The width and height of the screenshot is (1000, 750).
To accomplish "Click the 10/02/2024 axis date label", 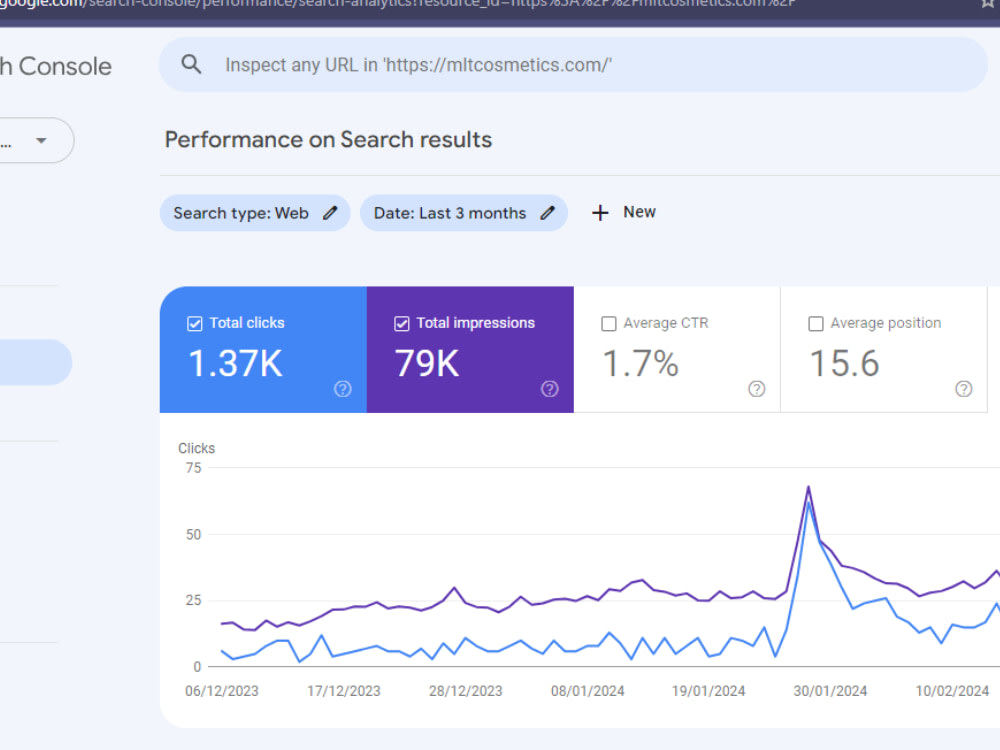I will coord(952,691).
